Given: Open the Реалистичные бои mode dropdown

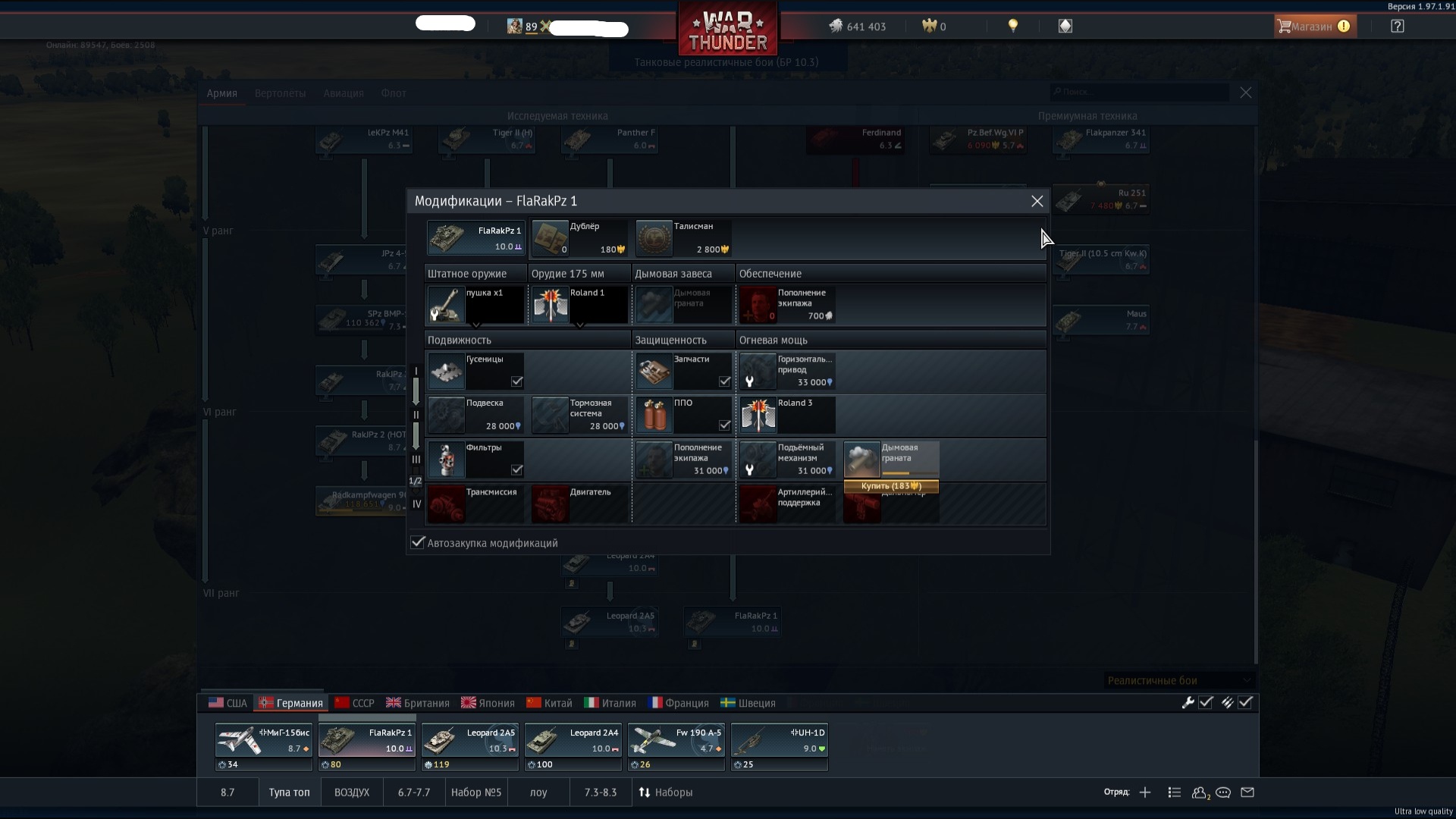Looking at the screenshot, I should click(x=1179, y=680).
